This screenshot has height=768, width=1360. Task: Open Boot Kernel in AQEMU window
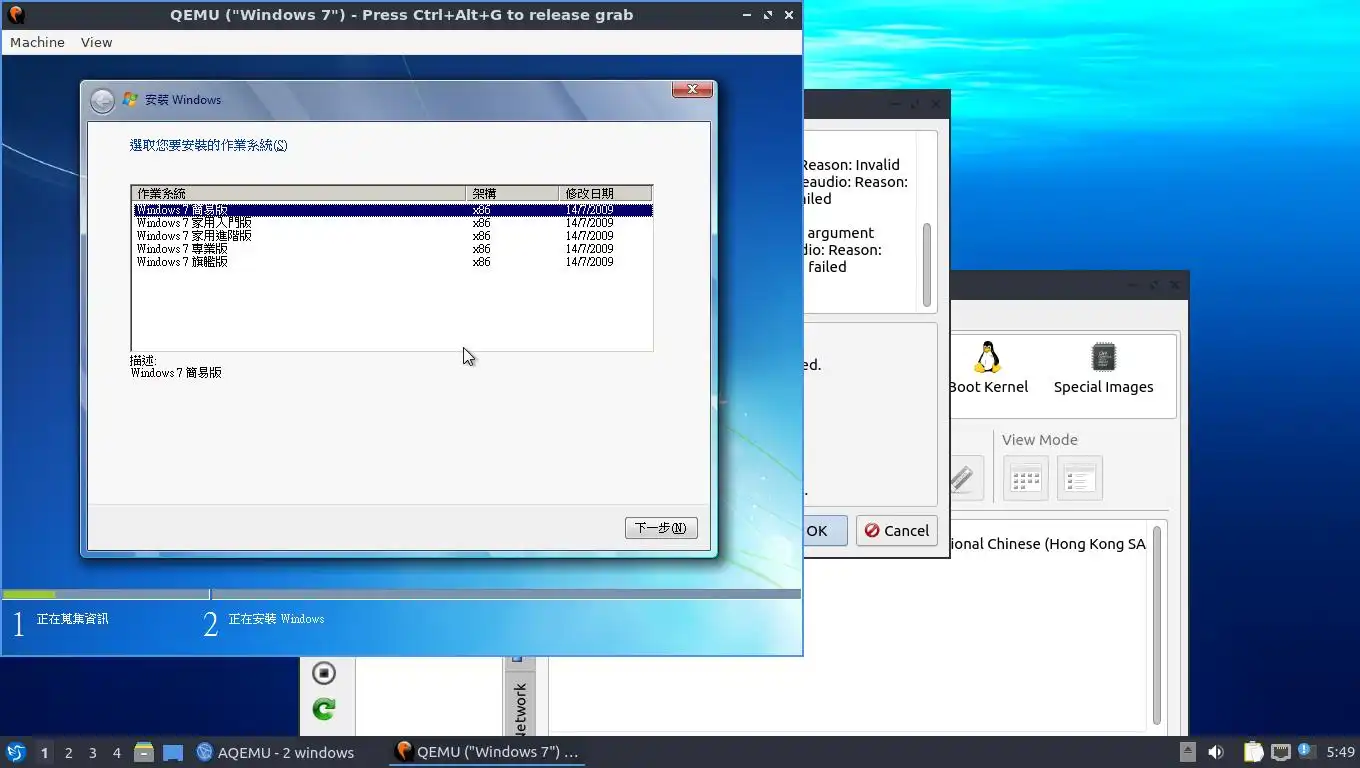point(988,368)
